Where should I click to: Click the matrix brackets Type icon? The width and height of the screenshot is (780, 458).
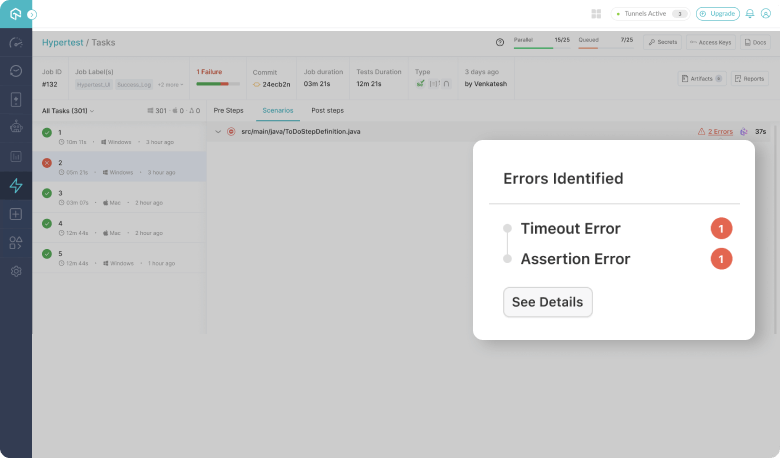click(x=434, y=84)
